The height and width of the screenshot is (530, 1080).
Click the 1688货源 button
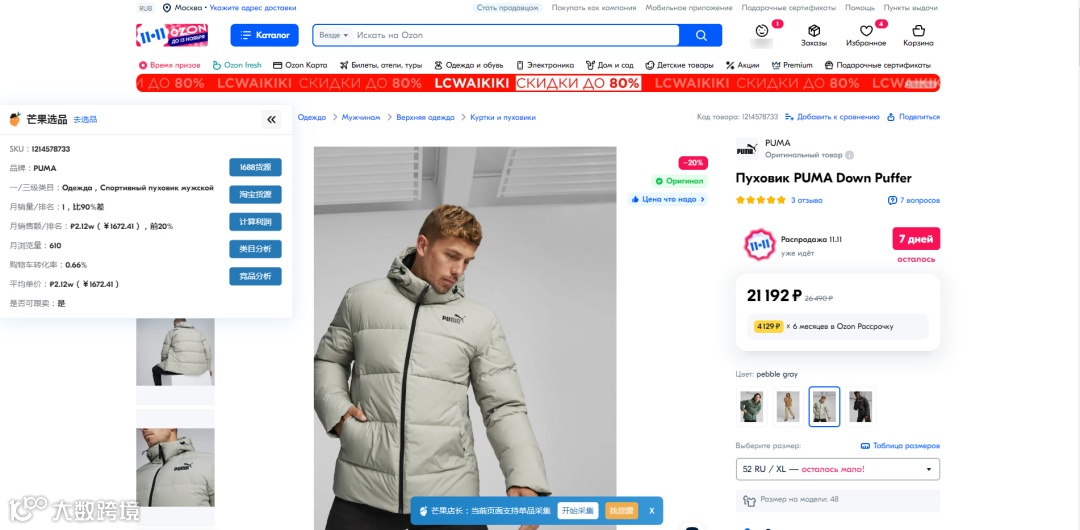[x=256, y=167]
